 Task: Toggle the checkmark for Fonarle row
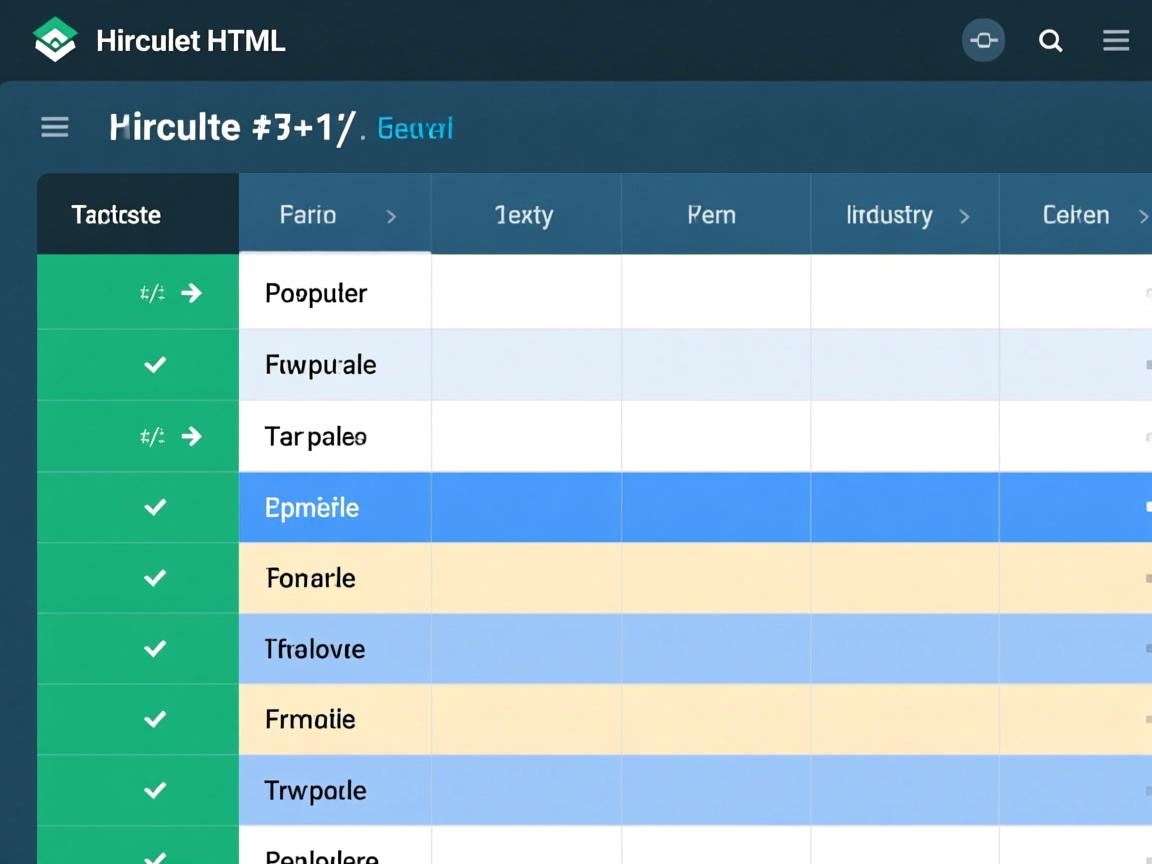[x=155, y=578]
